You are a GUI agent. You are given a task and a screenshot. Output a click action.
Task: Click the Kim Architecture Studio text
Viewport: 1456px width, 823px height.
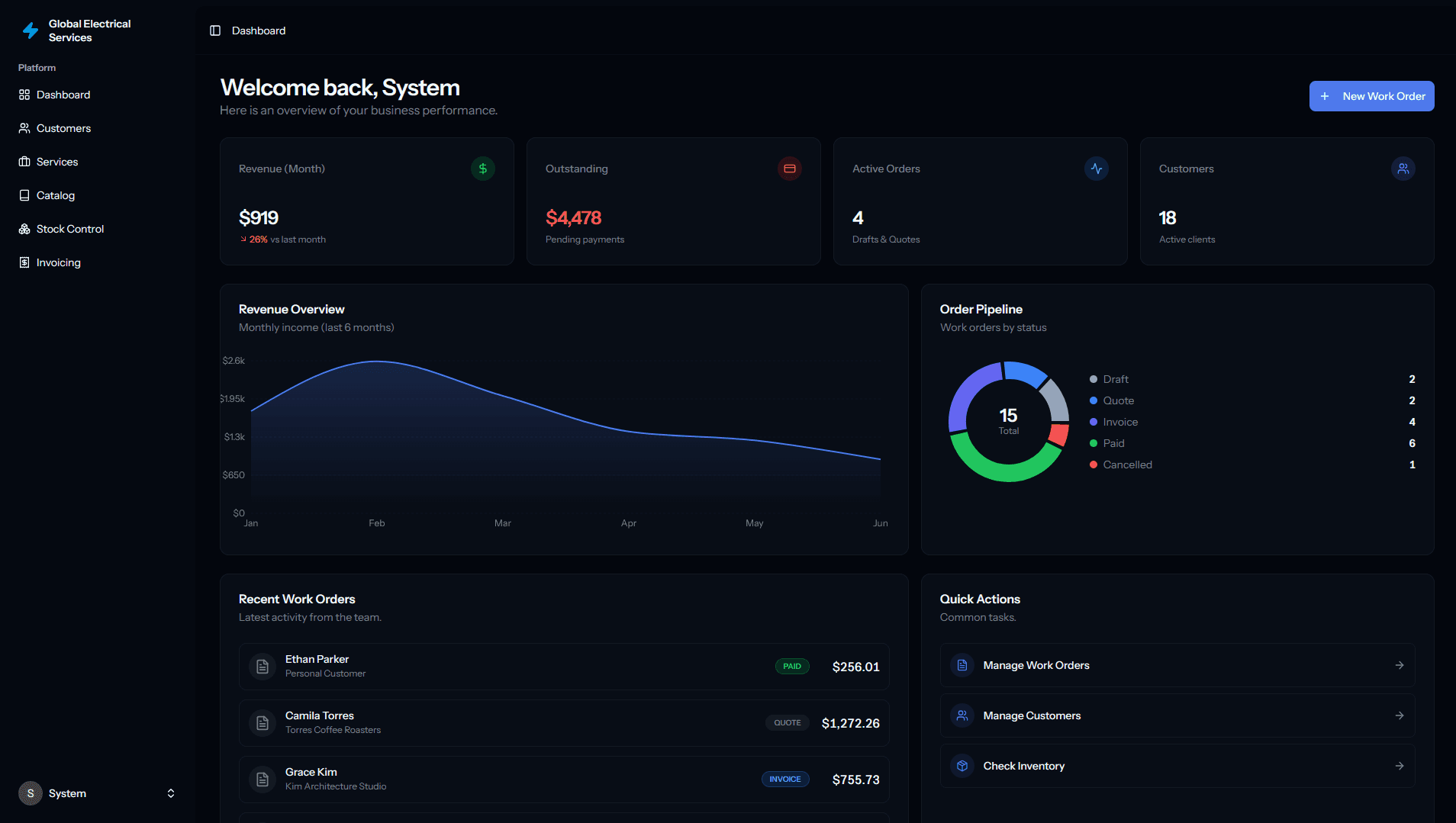tap(336, 786)
